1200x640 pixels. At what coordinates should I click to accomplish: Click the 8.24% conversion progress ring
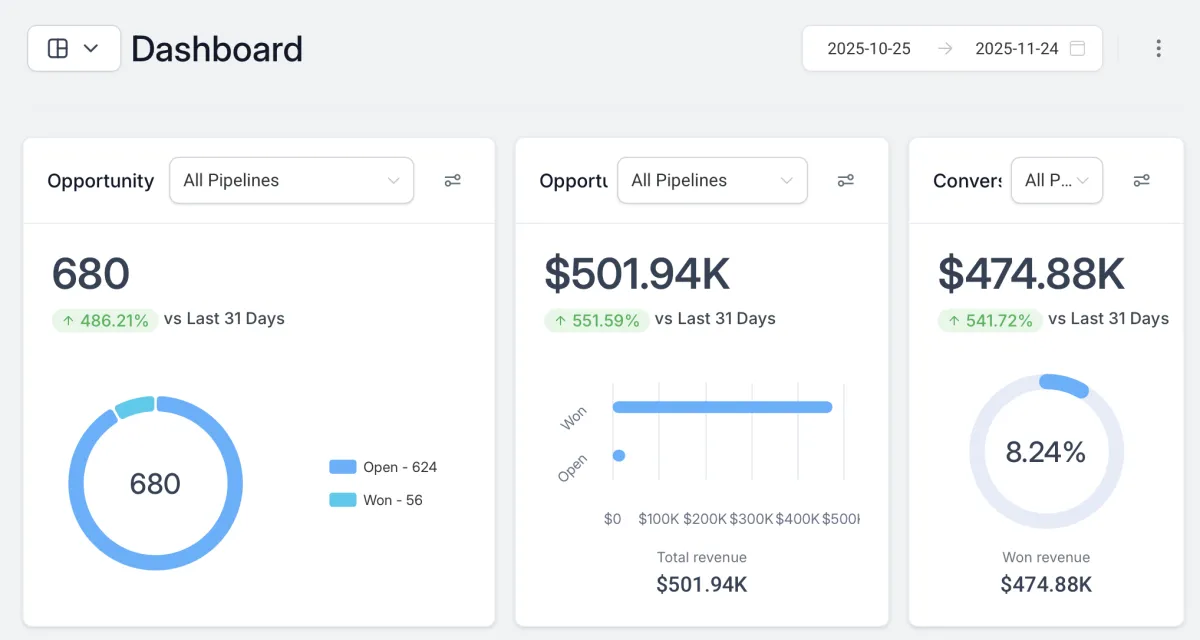tap(1047, 452)
